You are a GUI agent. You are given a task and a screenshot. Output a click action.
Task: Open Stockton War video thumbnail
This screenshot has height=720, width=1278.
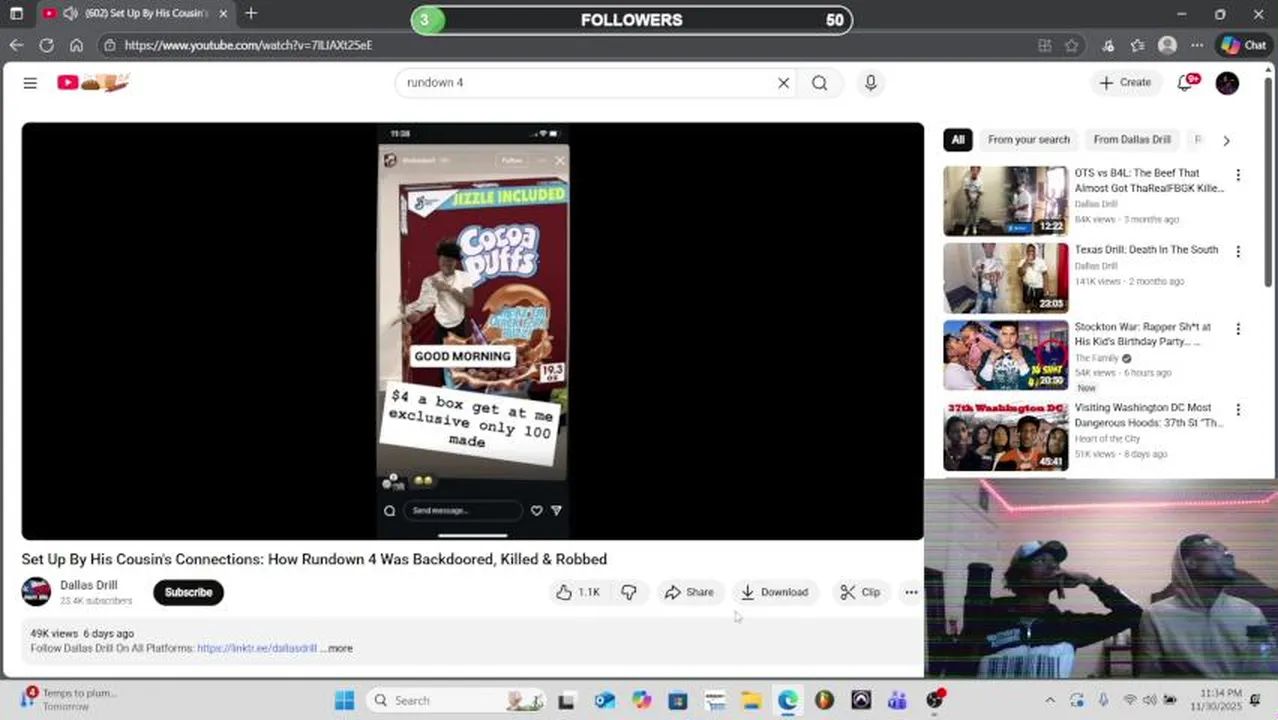pos(1006,355)
